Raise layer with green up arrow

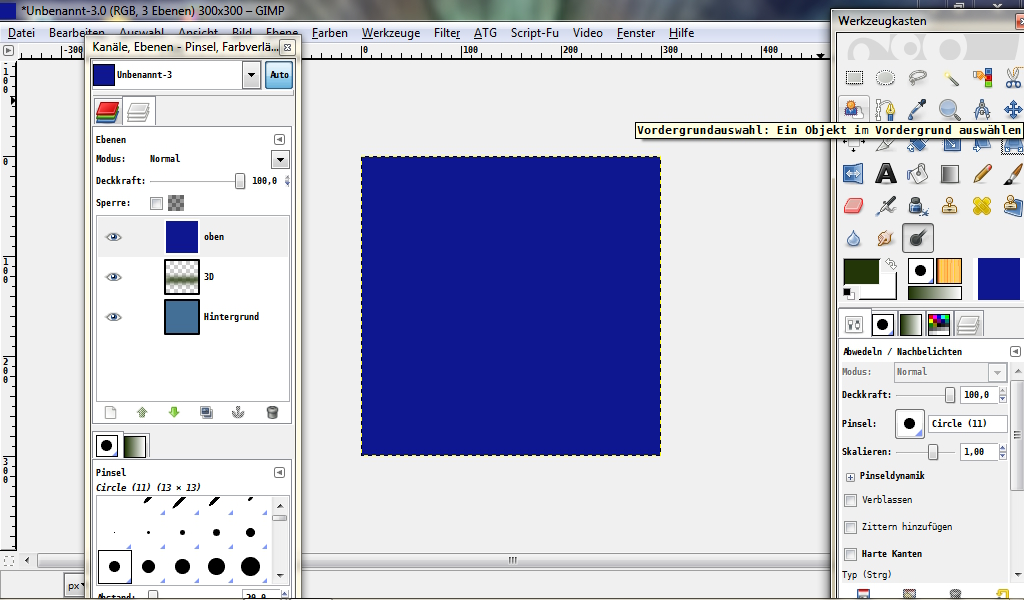point(142,413)
